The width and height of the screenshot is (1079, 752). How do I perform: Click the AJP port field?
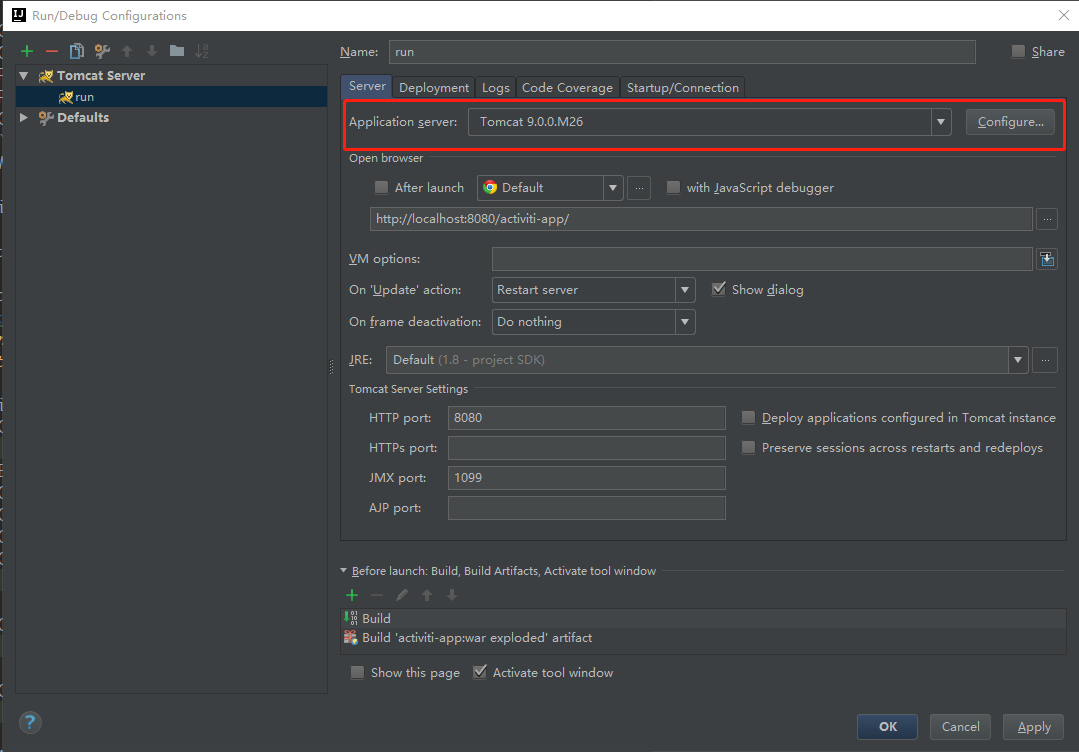[586, 508]
